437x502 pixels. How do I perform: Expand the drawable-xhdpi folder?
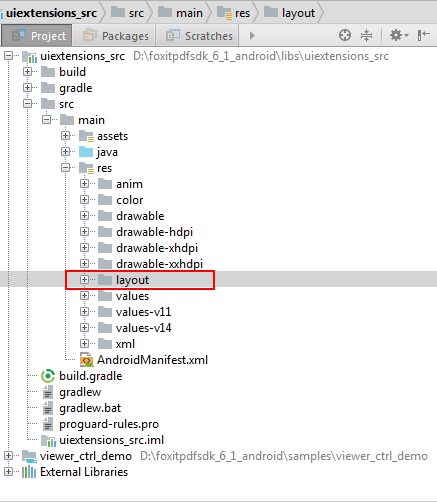tap(85, 248)
